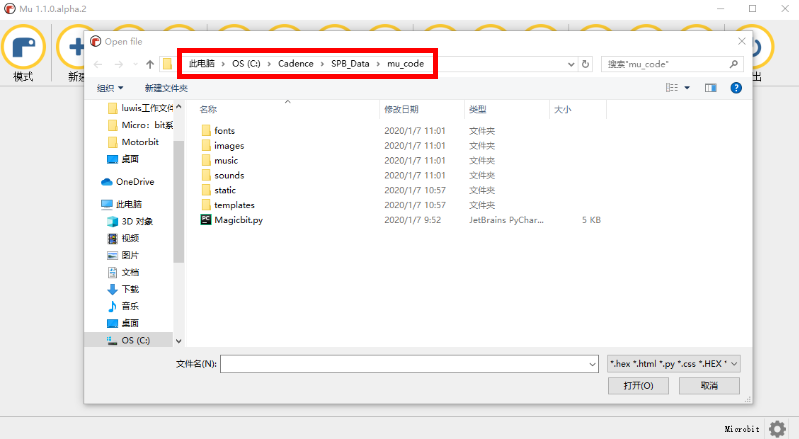Open the file type filter dropdown

click(674, 364)
